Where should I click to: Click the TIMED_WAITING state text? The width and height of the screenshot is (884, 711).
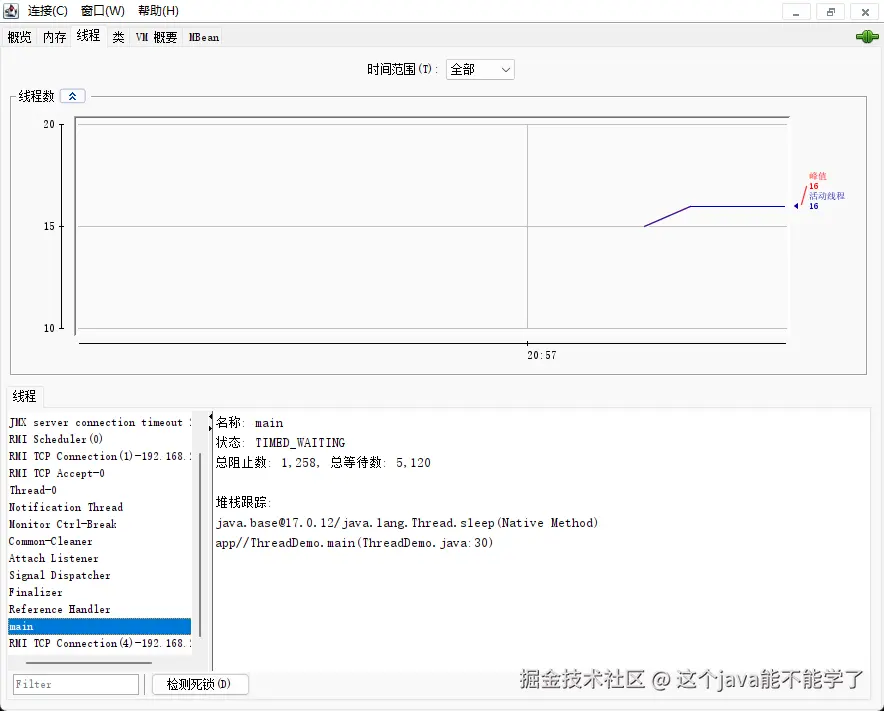(300, 443)
